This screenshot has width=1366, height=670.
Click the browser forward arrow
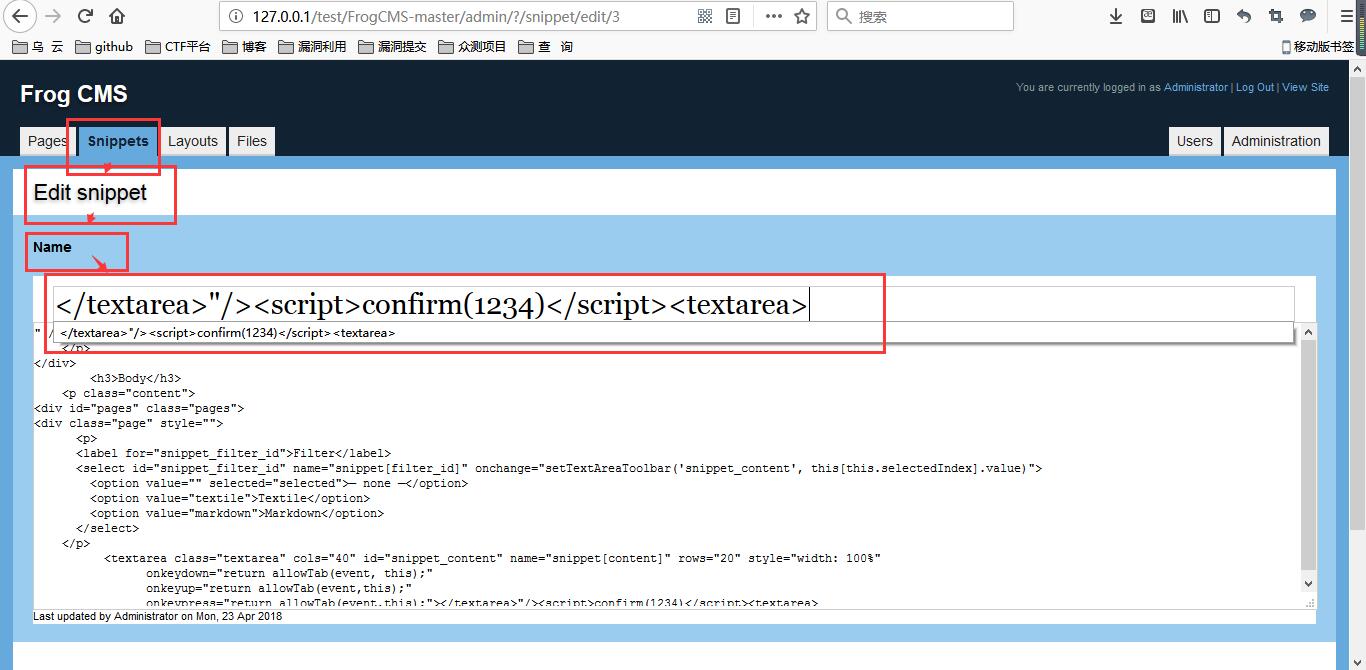click(53, 16)
